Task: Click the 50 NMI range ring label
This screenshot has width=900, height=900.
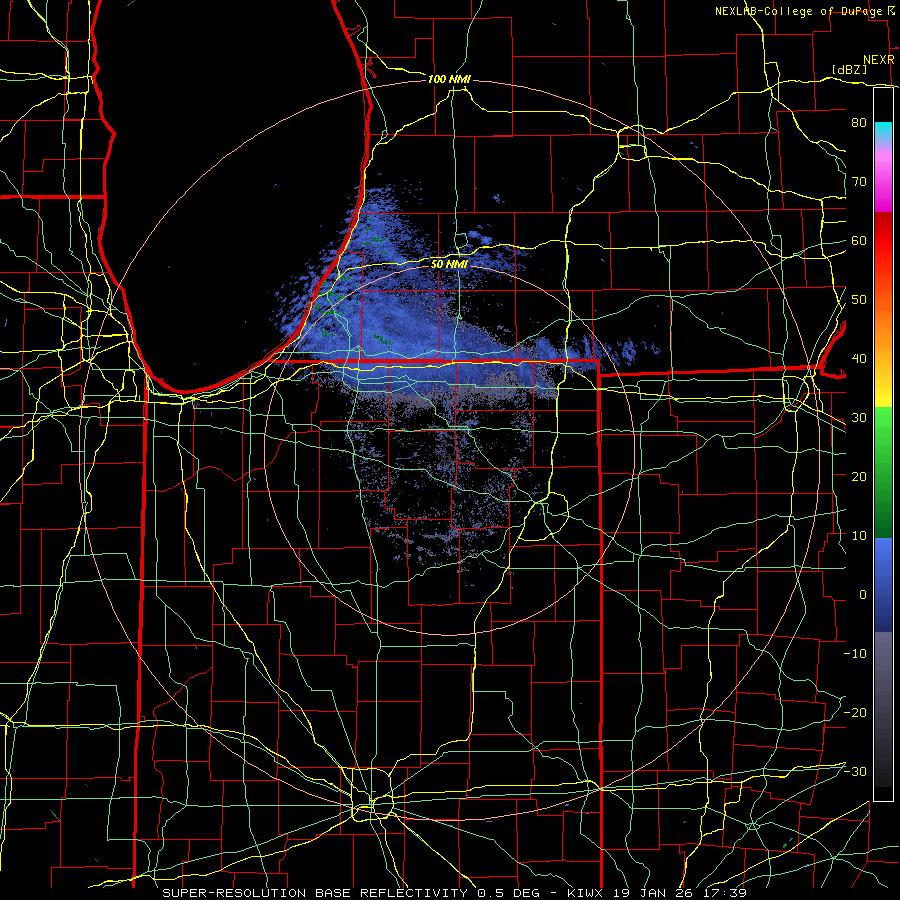Action: 449,264
